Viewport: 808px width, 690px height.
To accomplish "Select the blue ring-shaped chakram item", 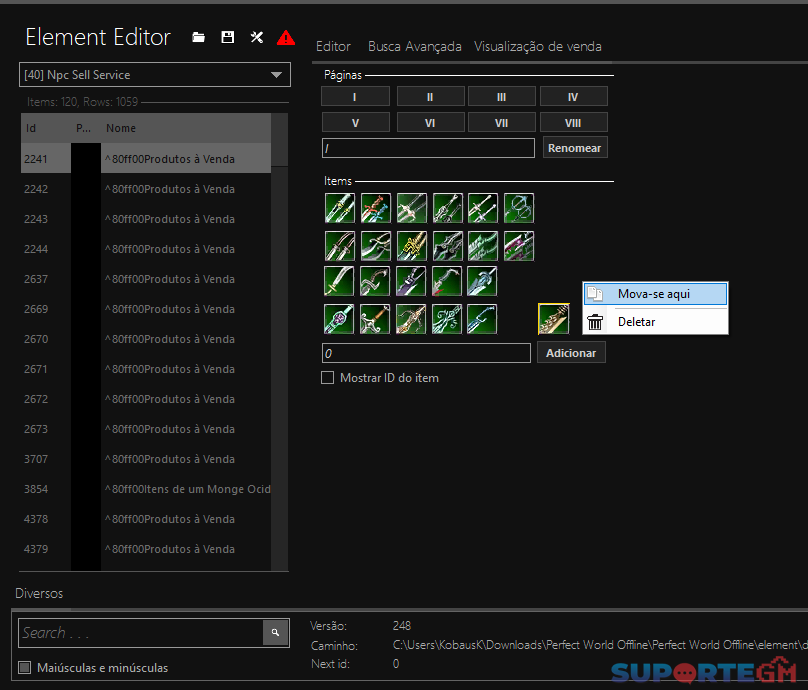I will [519, 208].
